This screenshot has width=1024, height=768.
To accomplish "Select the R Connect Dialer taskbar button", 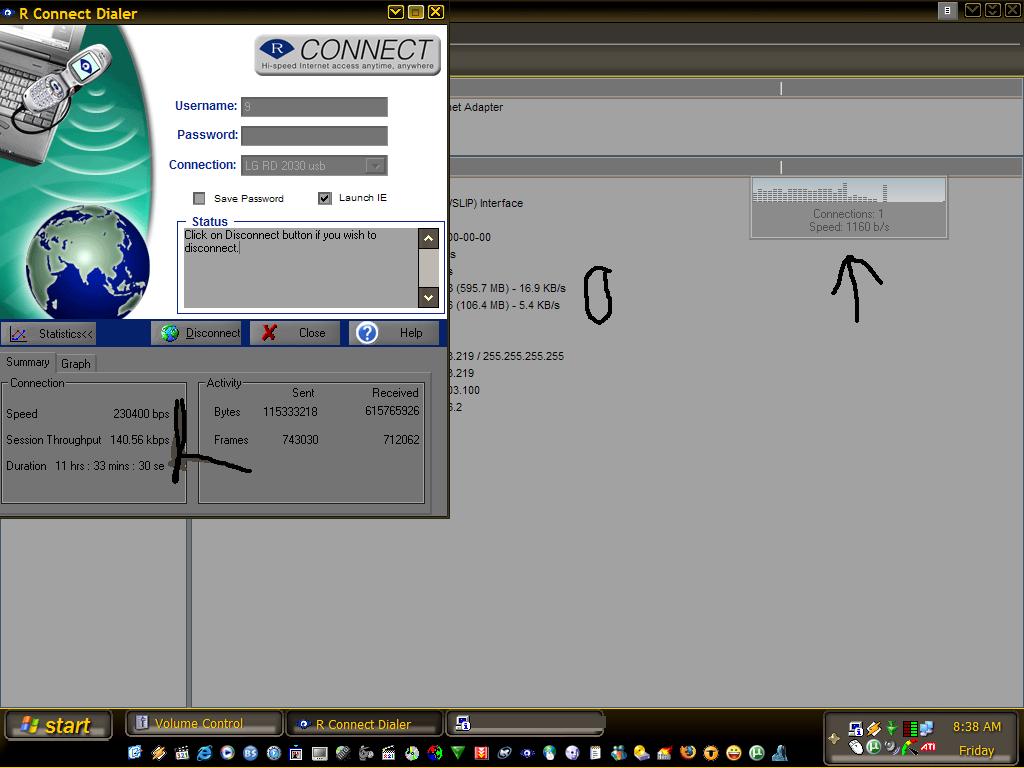I will [x=364, y=724].
